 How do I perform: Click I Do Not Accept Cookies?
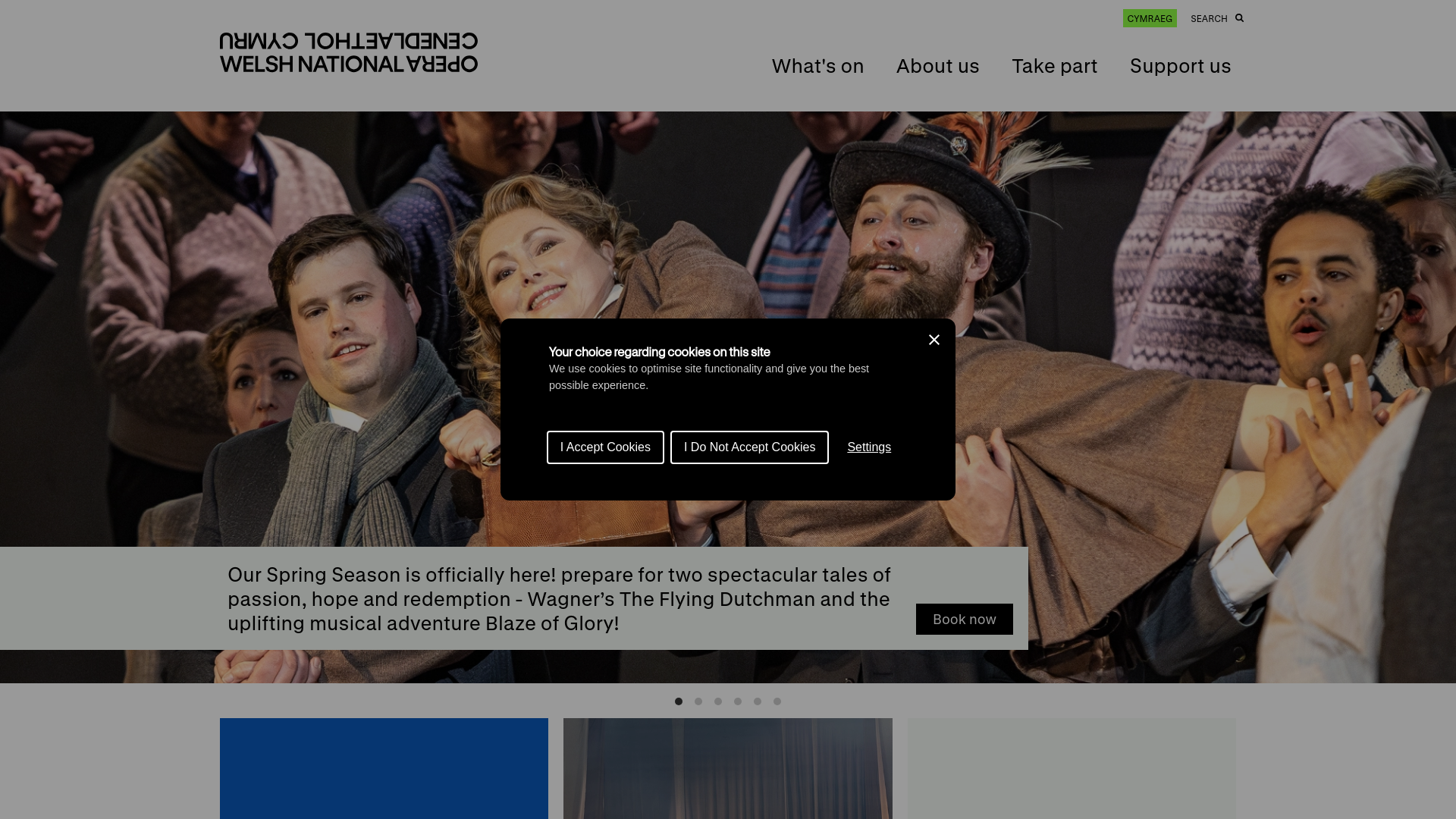(749, 447)
